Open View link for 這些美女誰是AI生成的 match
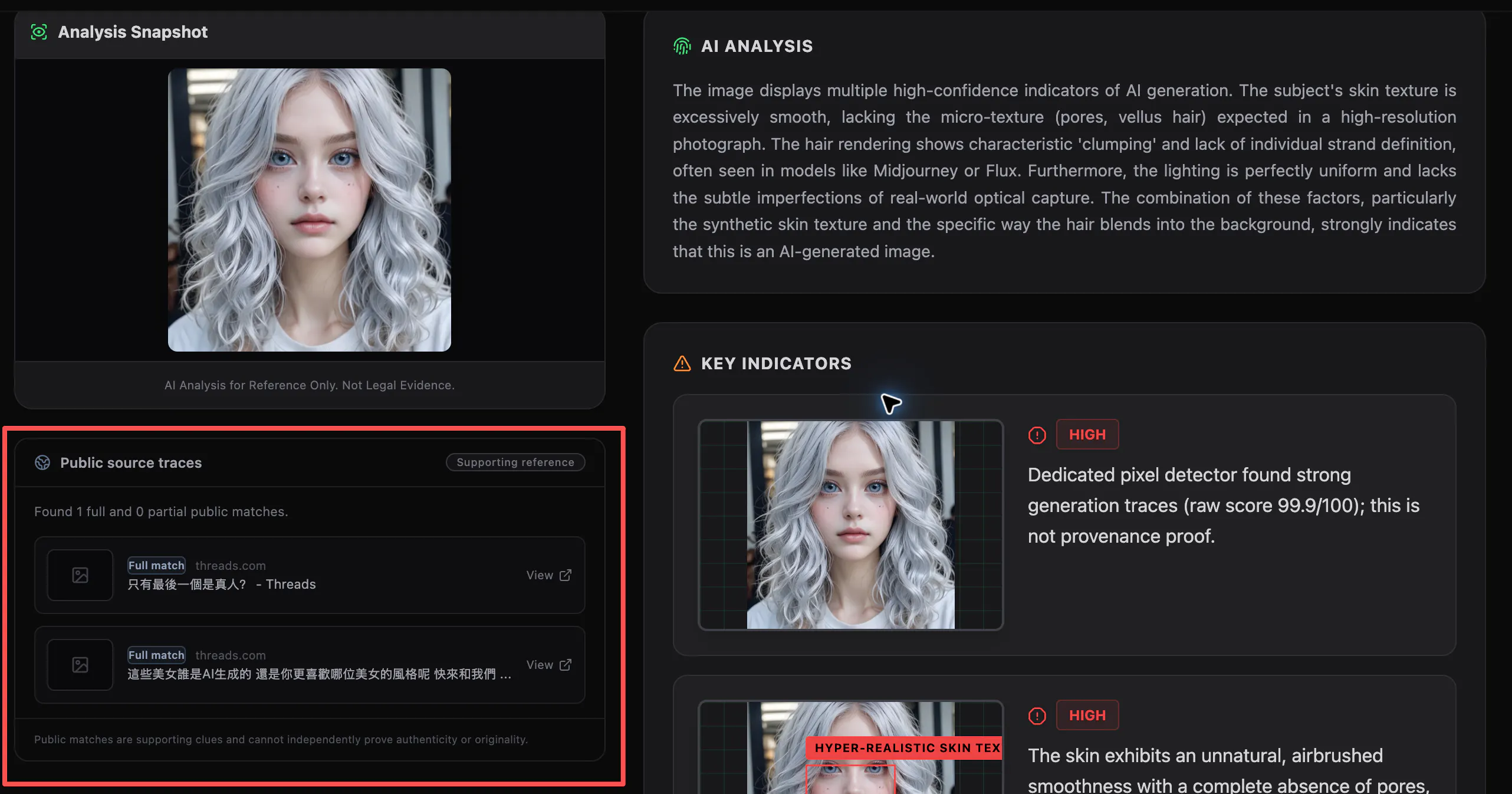The width and height of the screenshot is (1512, 794). tap(548, 665)
